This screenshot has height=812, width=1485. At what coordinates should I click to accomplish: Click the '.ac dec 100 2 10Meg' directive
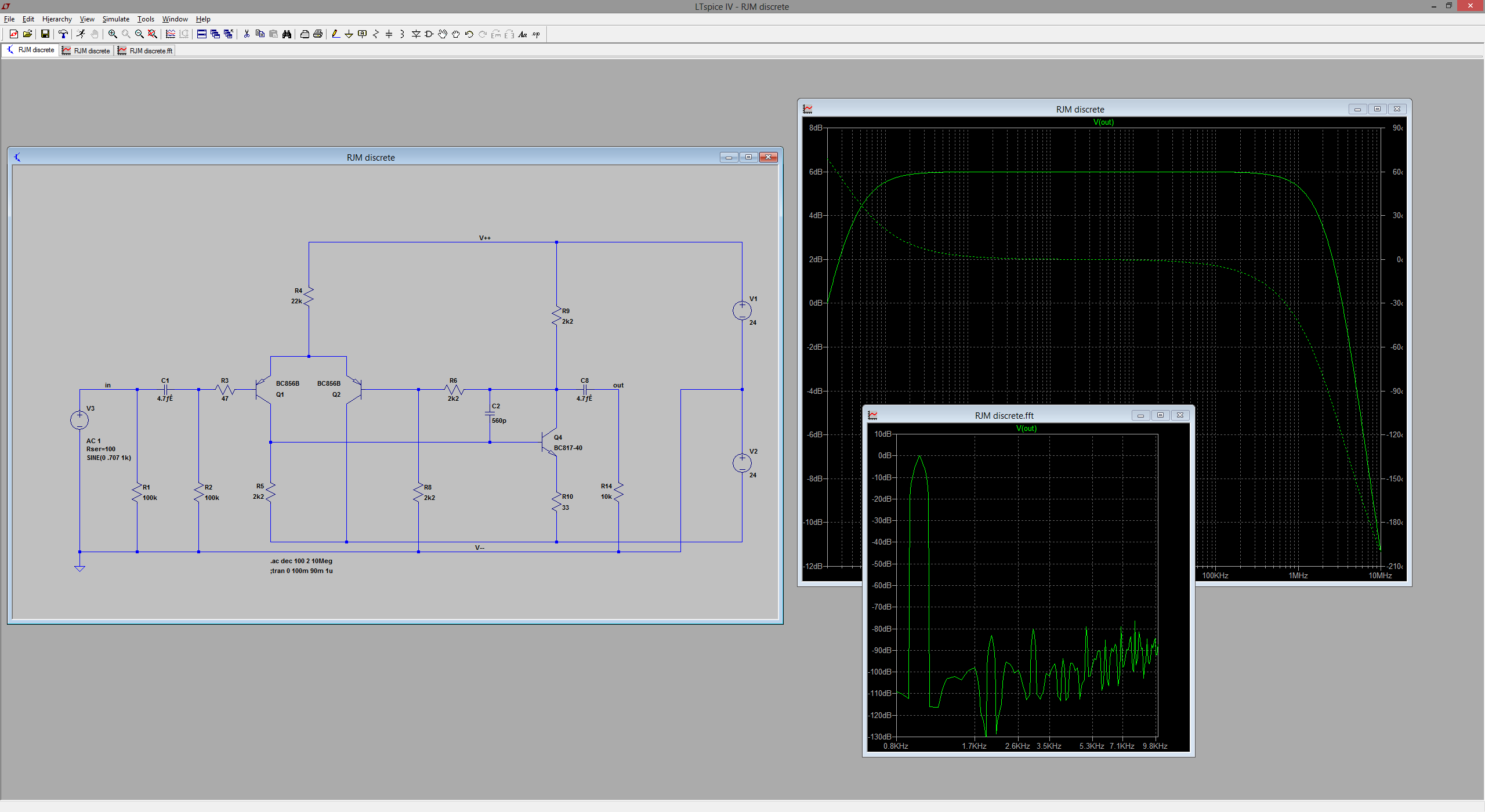301,561
